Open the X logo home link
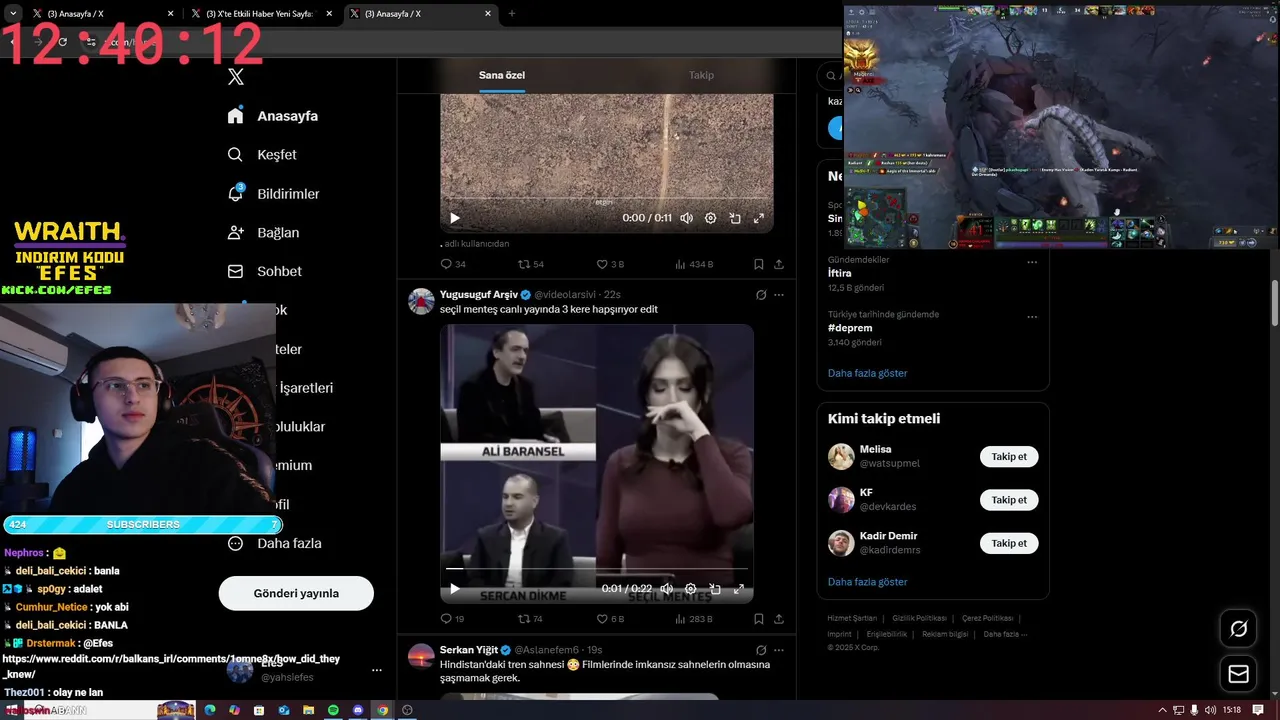Viewport: 1280px width, 720px height. tap(236, 77)
